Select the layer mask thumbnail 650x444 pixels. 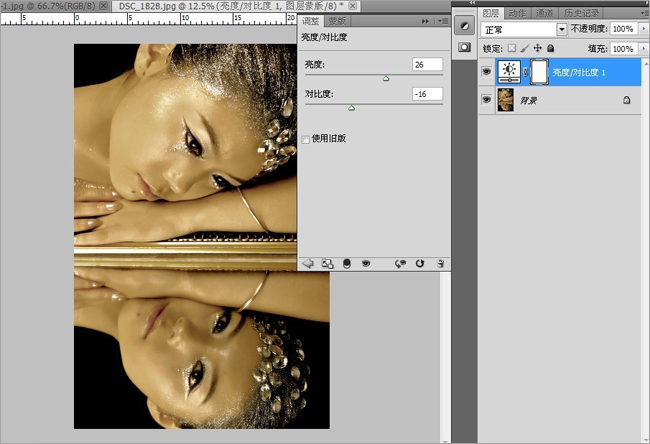click(x=539, y=72)
